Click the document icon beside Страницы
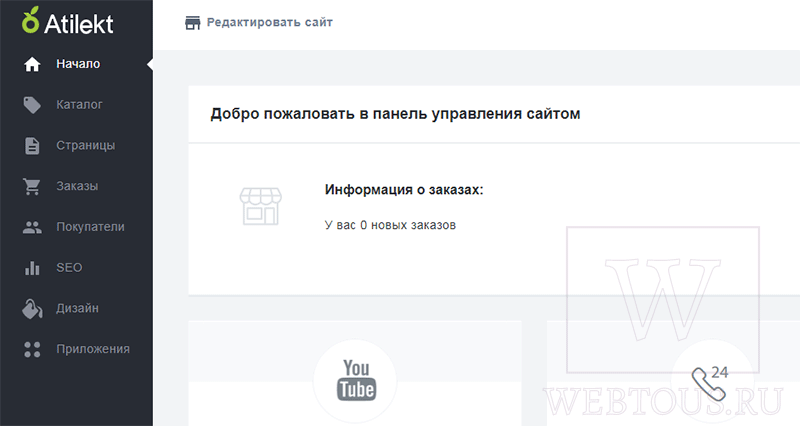Viewport: 800px width, 426px height. [32, 146]
